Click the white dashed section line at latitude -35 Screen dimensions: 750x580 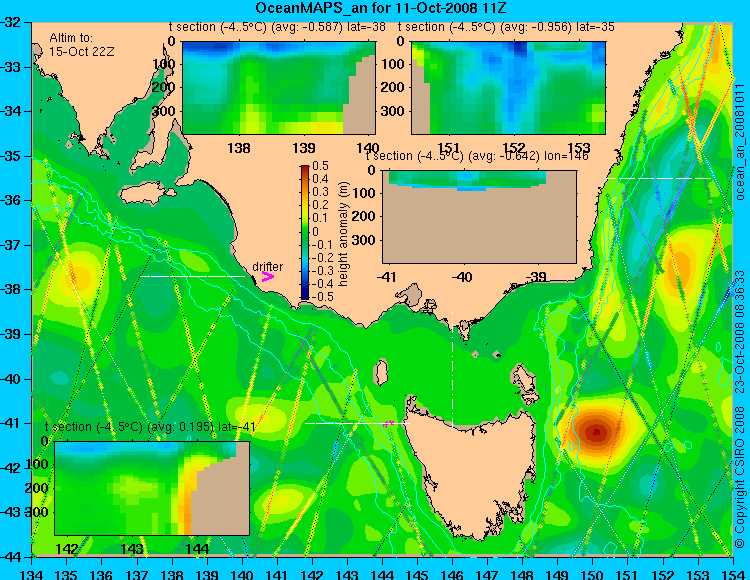pos(659,178)
